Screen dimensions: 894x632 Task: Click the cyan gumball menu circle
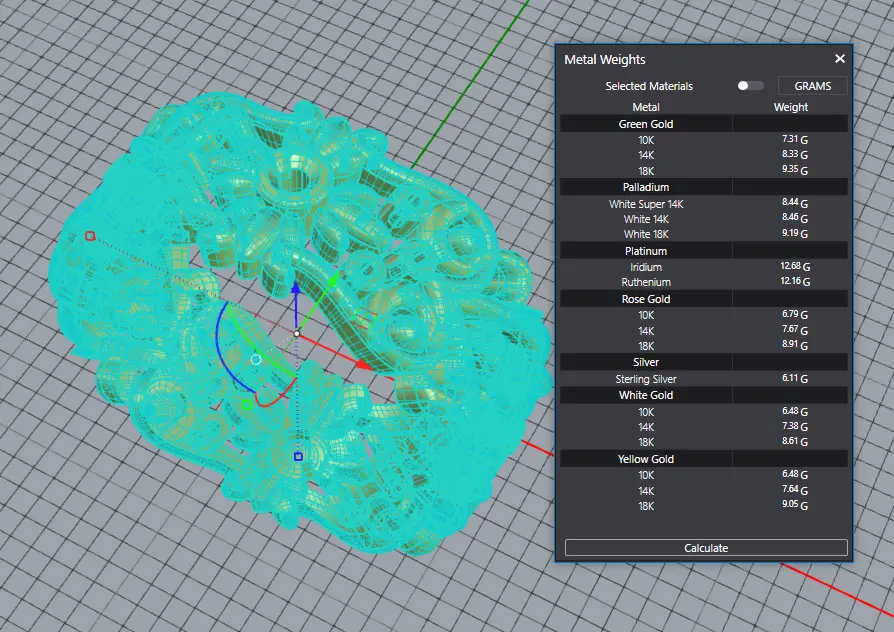pyautogui.click(x=256, y=359)
